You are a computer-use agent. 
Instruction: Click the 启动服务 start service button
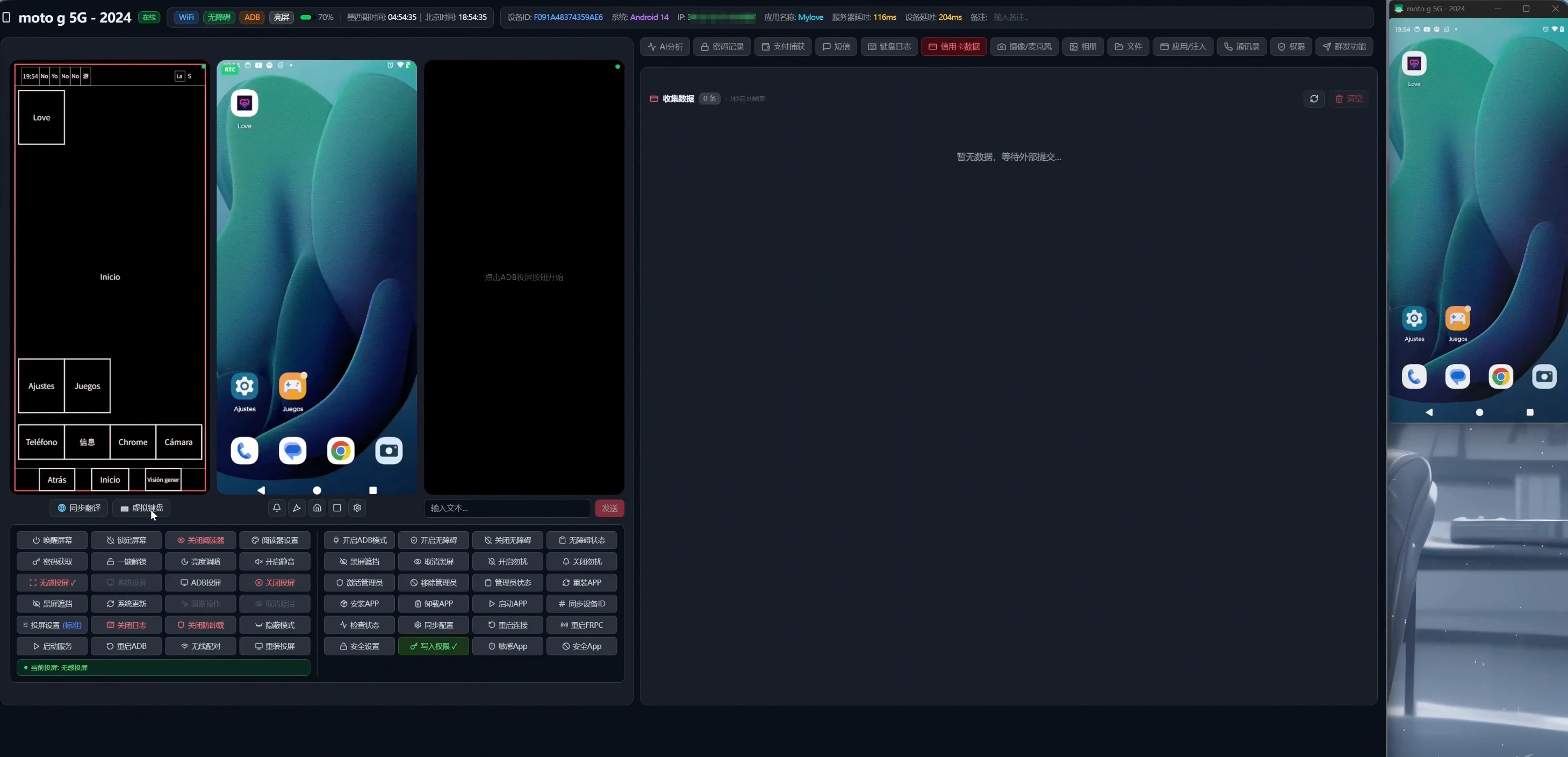tap(52, 646)
